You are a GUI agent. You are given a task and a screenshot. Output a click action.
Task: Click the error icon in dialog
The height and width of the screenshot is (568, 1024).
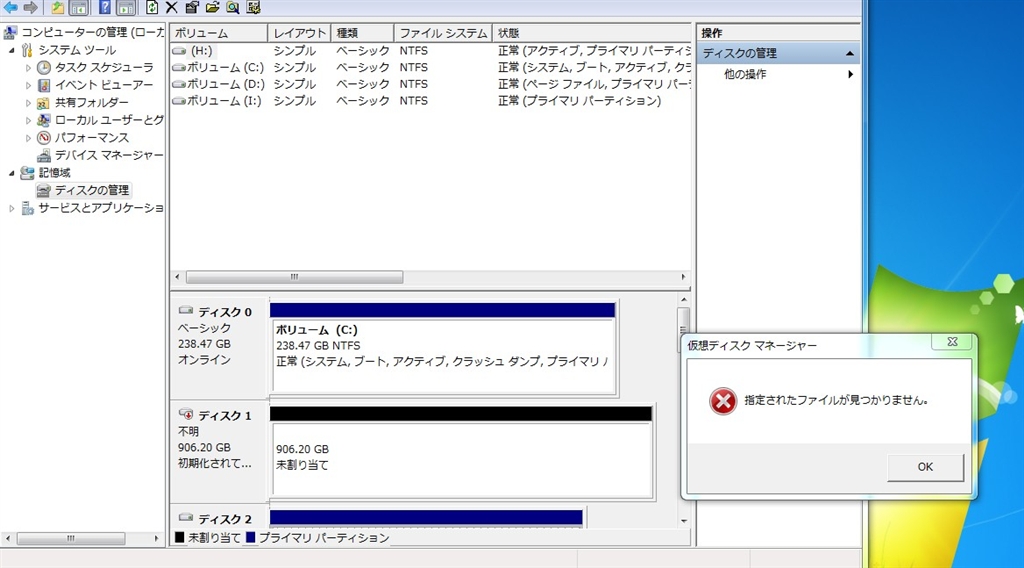723,401
